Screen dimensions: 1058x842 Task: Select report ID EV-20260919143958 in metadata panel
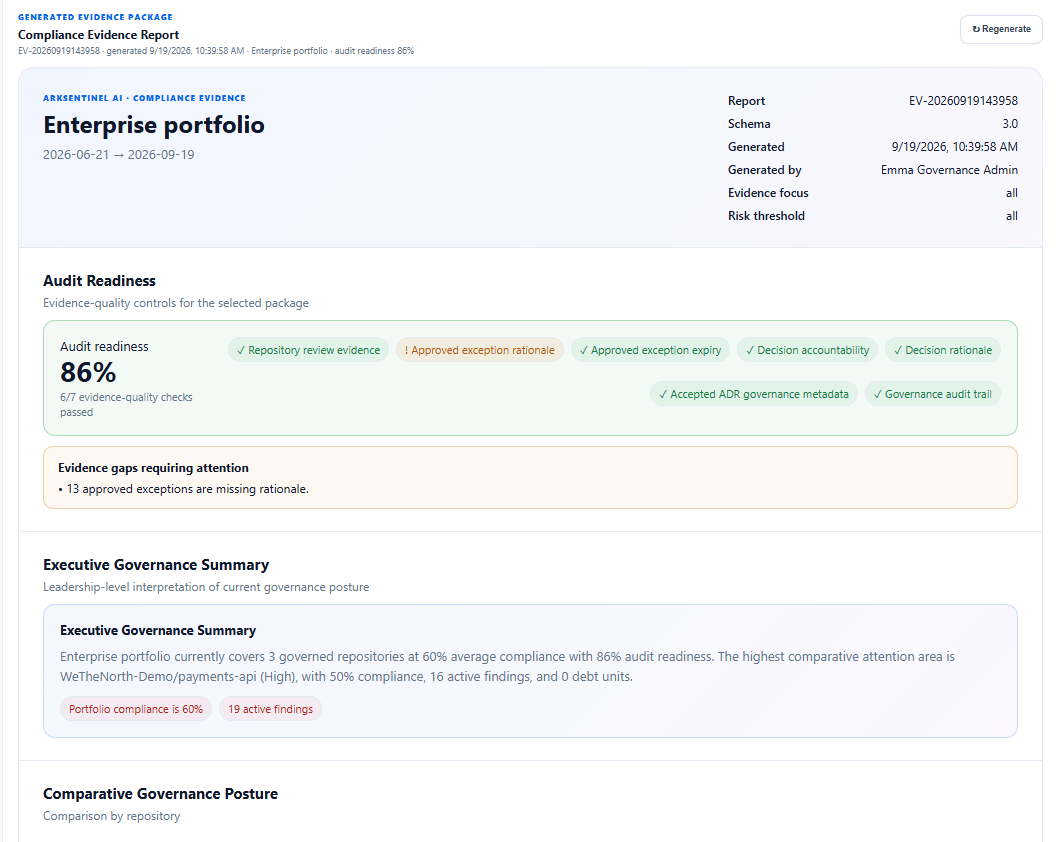click(963, 101)
